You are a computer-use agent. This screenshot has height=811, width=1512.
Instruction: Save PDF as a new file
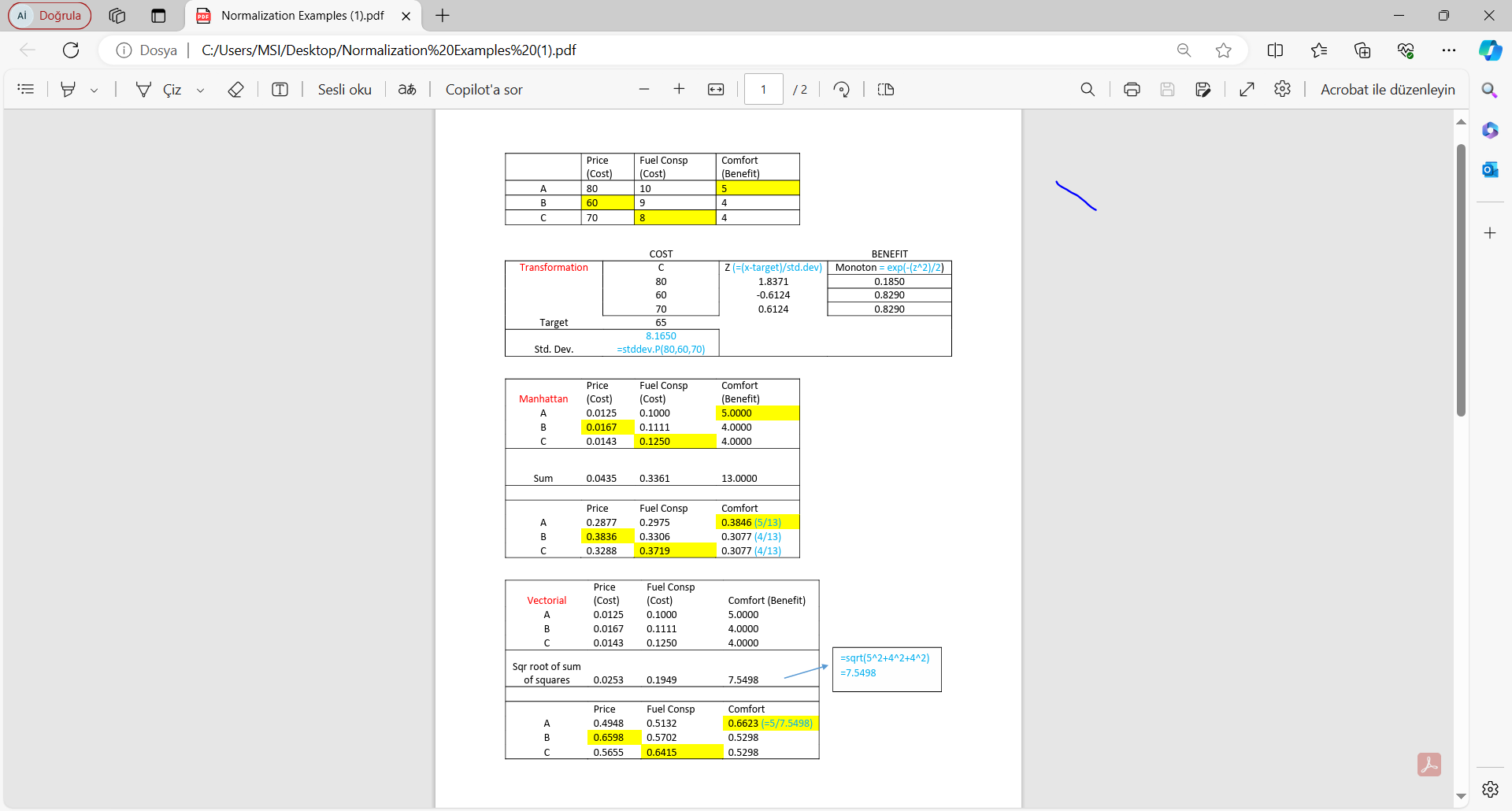[1203, 90]
